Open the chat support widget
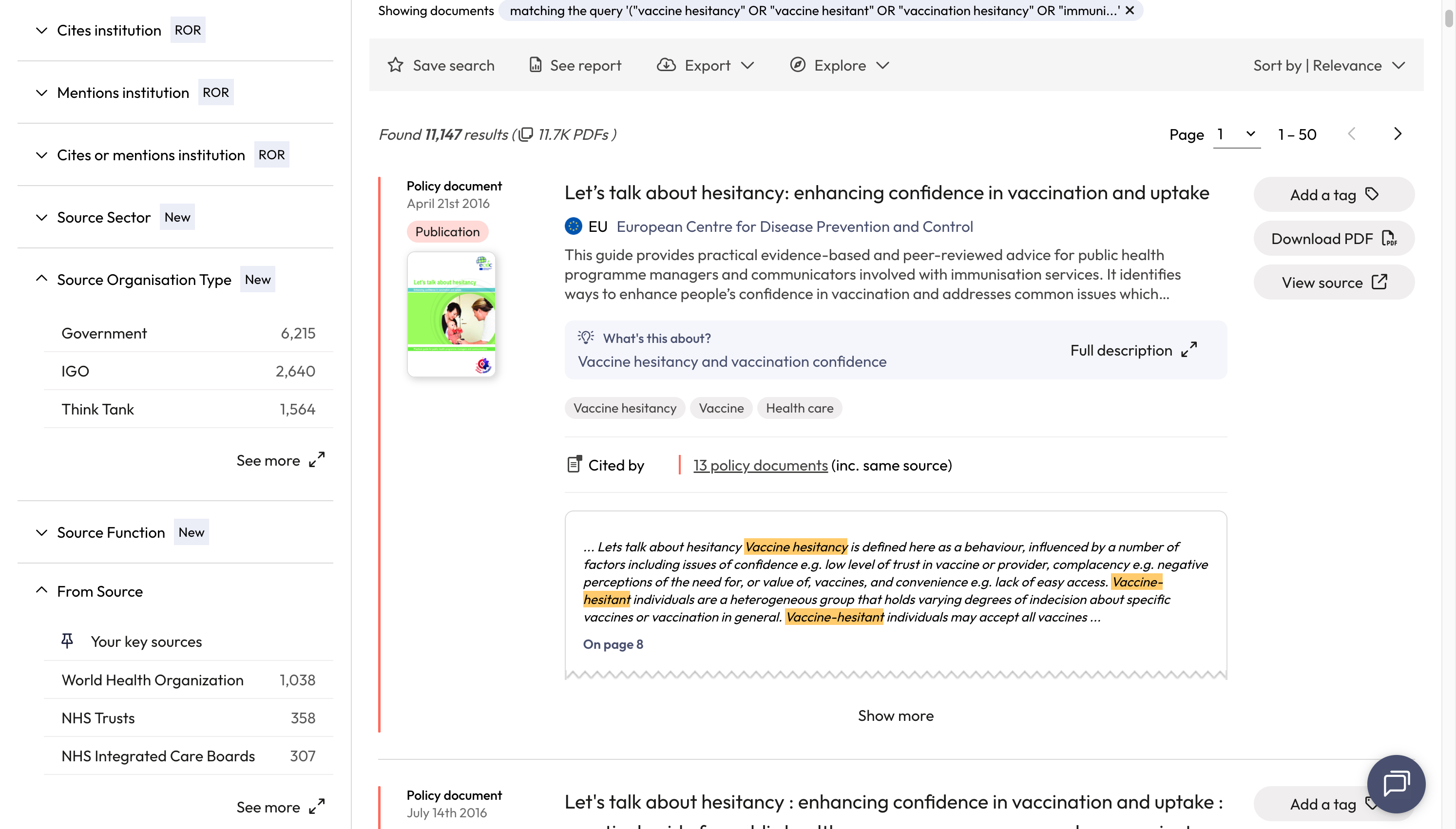This screenshot has height=829, width=1456. point(1396,783)
